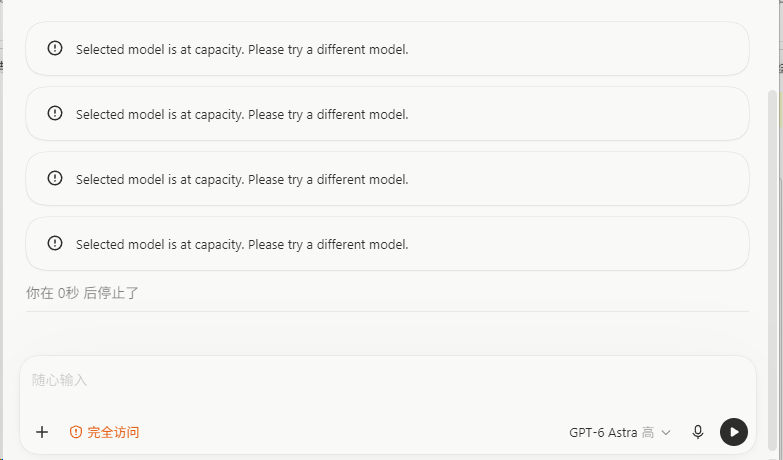Send the message with the black arrow button
This screenshot has height=460, width=783.
coord(734,432)
